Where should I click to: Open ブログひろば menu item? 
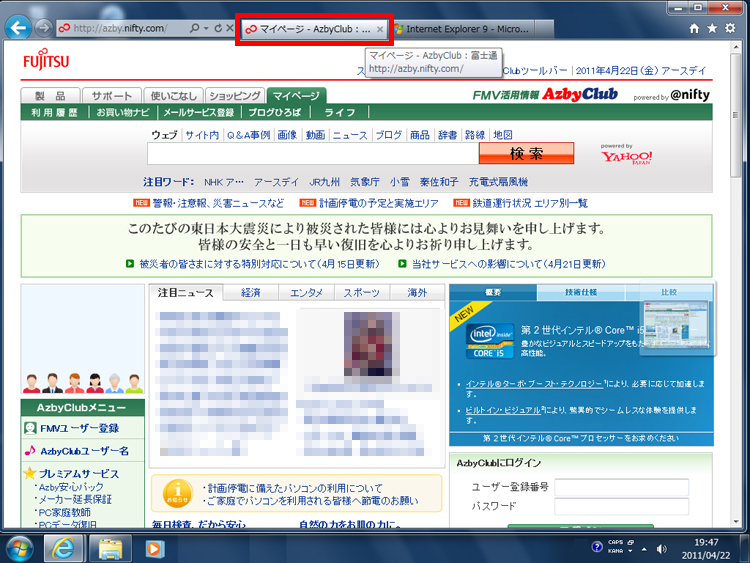(275, 112)
